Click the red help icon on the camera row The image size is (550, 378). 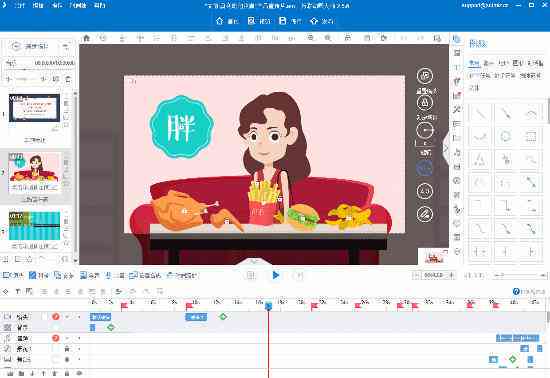tap(55, 317)
